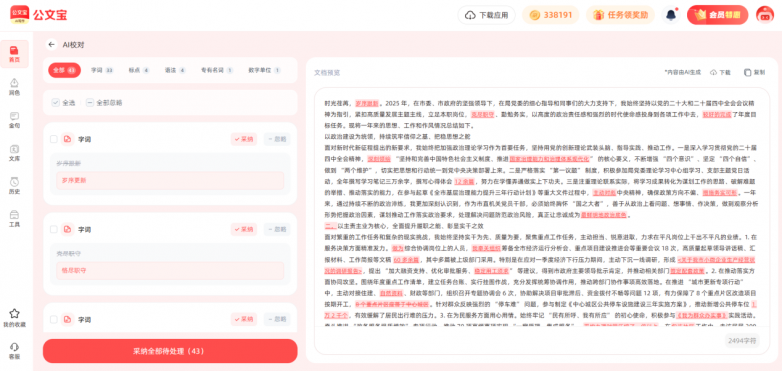Open the 首页 home sidebar icon
This screenshot has width=782, height=371.
tap(14, 54)
